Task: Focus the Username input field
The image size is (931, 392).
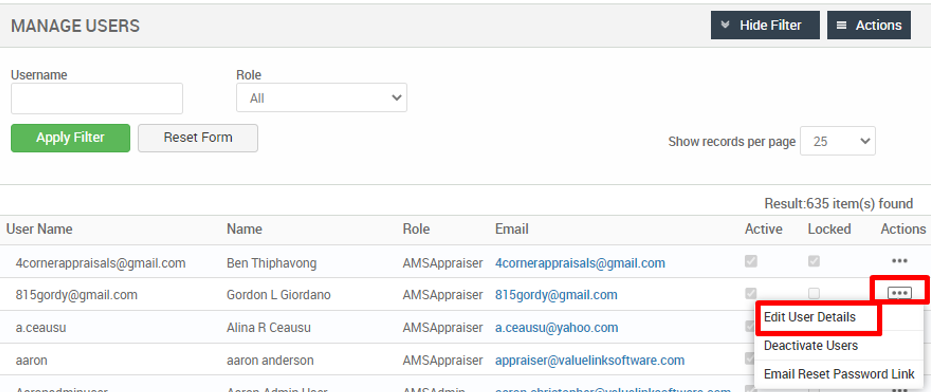Action: click(97, 99)
